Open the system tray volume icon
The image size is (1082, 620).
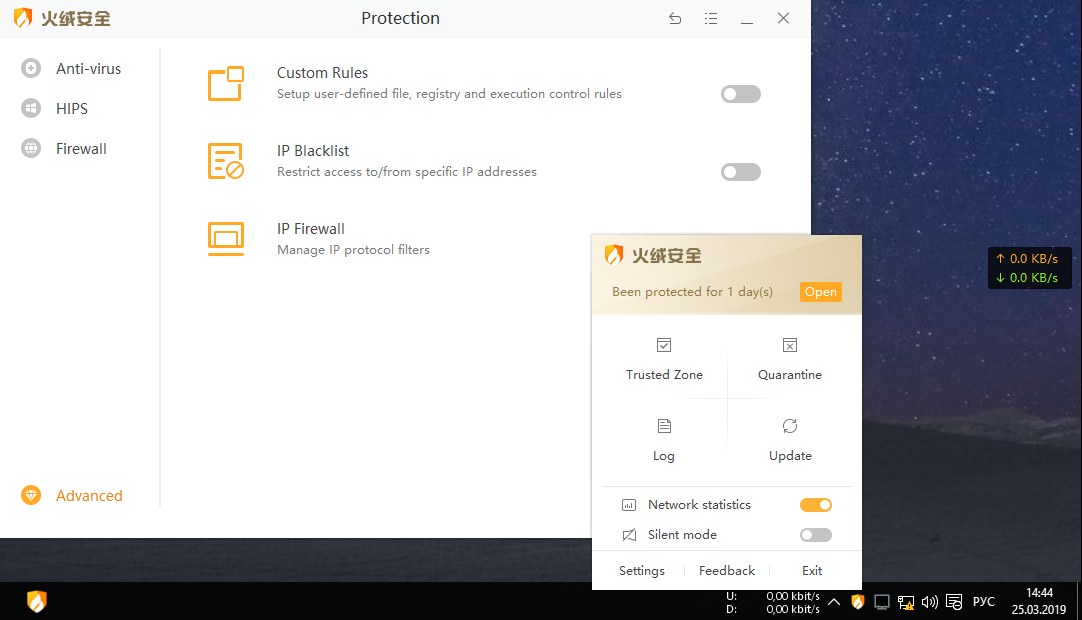click(x=929, y=602)
